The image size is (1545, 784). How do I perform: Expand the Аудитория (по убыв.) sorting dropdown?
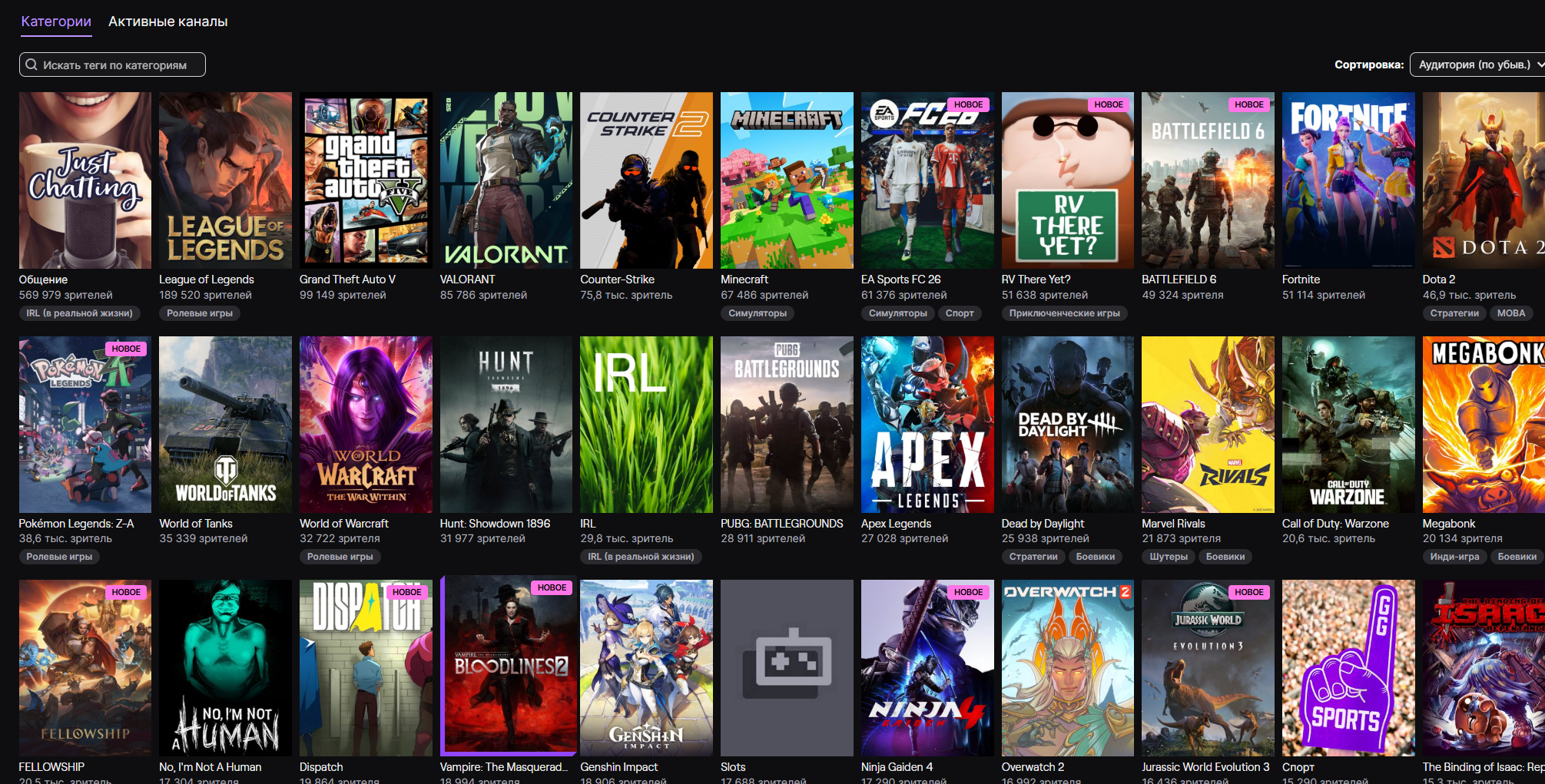(x=1477, y=65)
